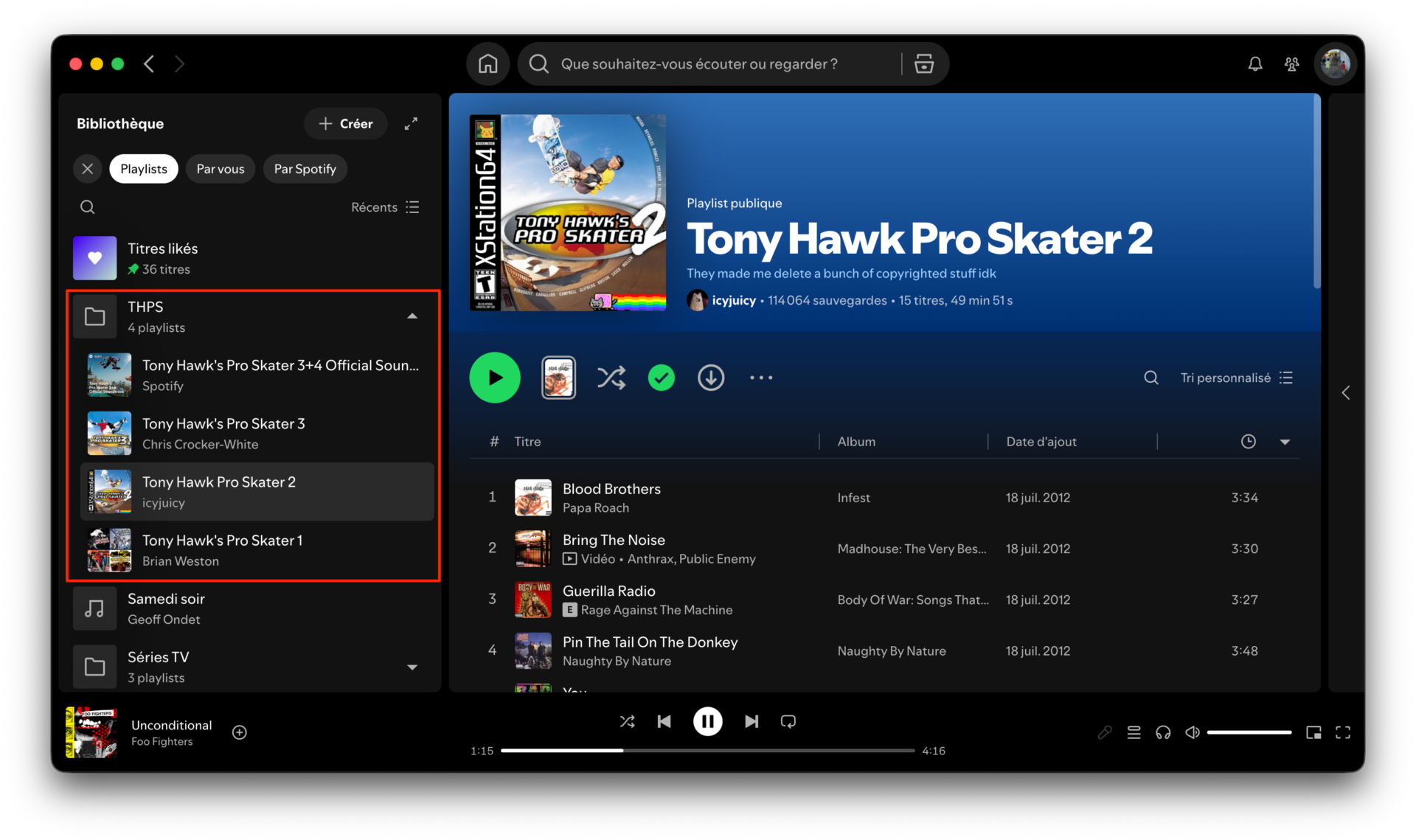The width and height of the screenshot is (1416, 840).
Task: Download the playlist
Action: pyautogui.click(x=711, y=378)
